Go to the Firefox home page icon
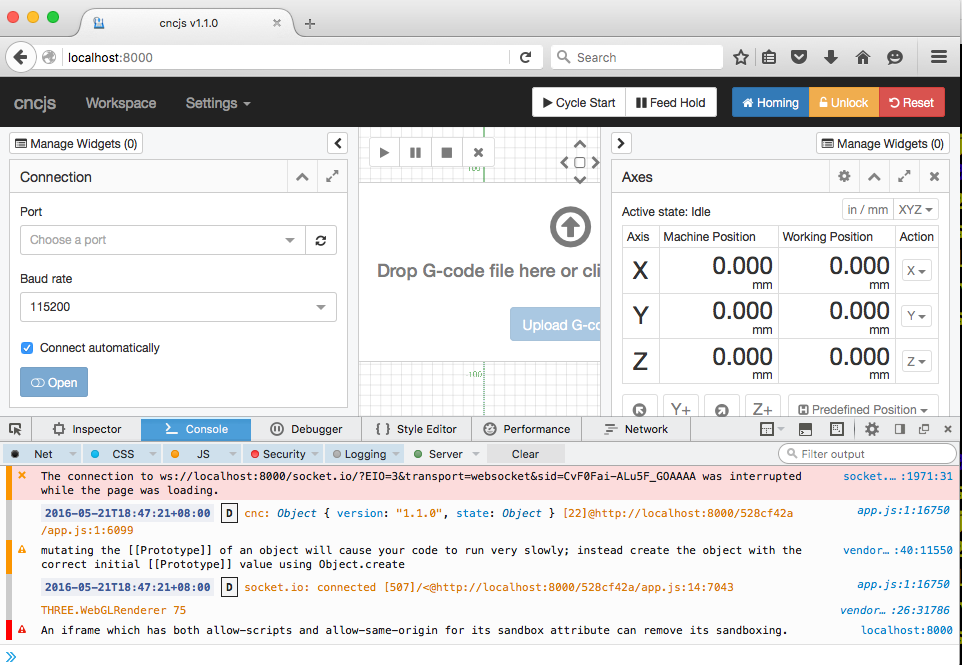Viewport: 962px width, 665px height. pos(863,57)
